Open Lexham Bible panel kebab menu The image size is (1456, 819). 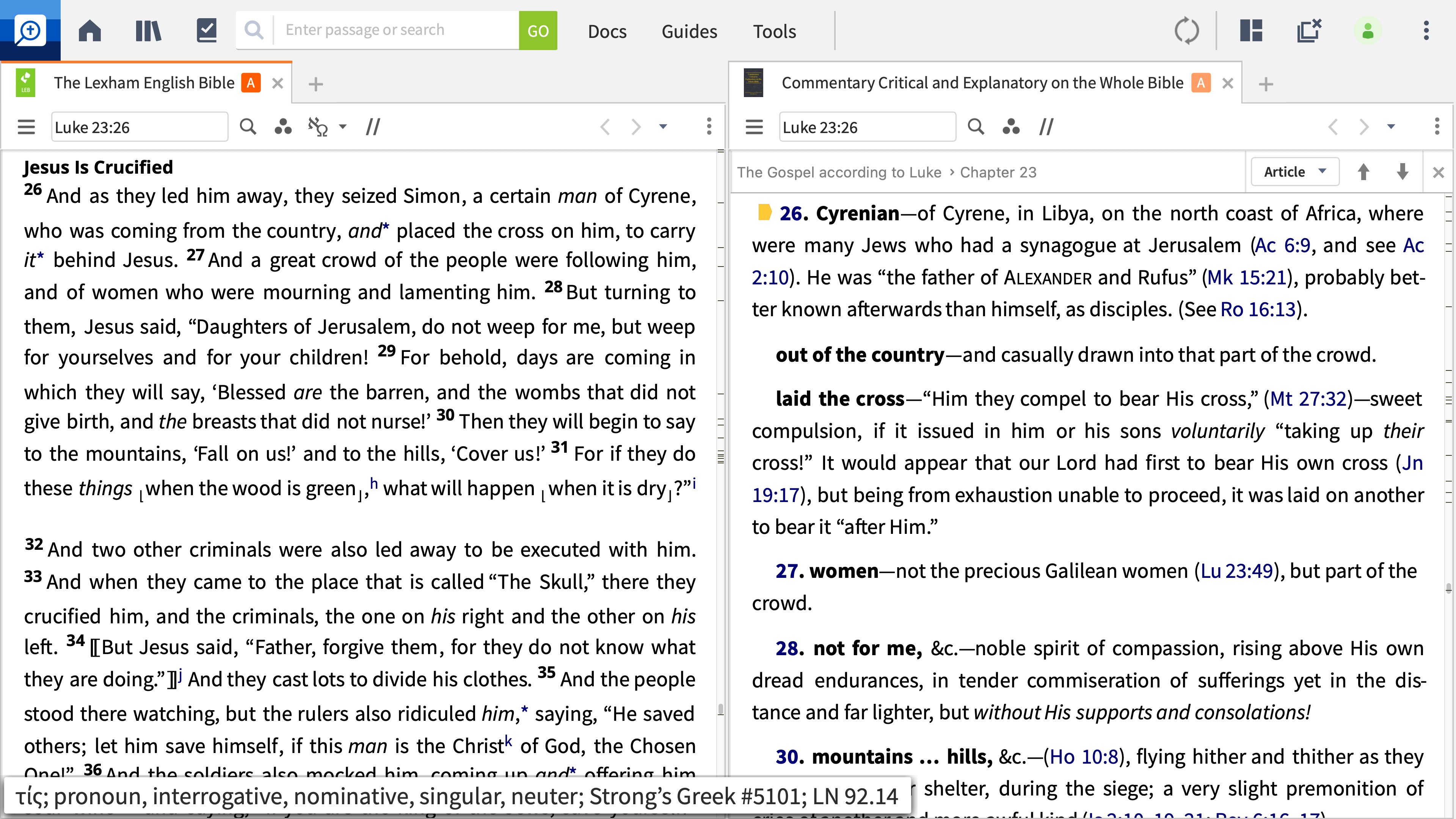[x=709, y=127]
